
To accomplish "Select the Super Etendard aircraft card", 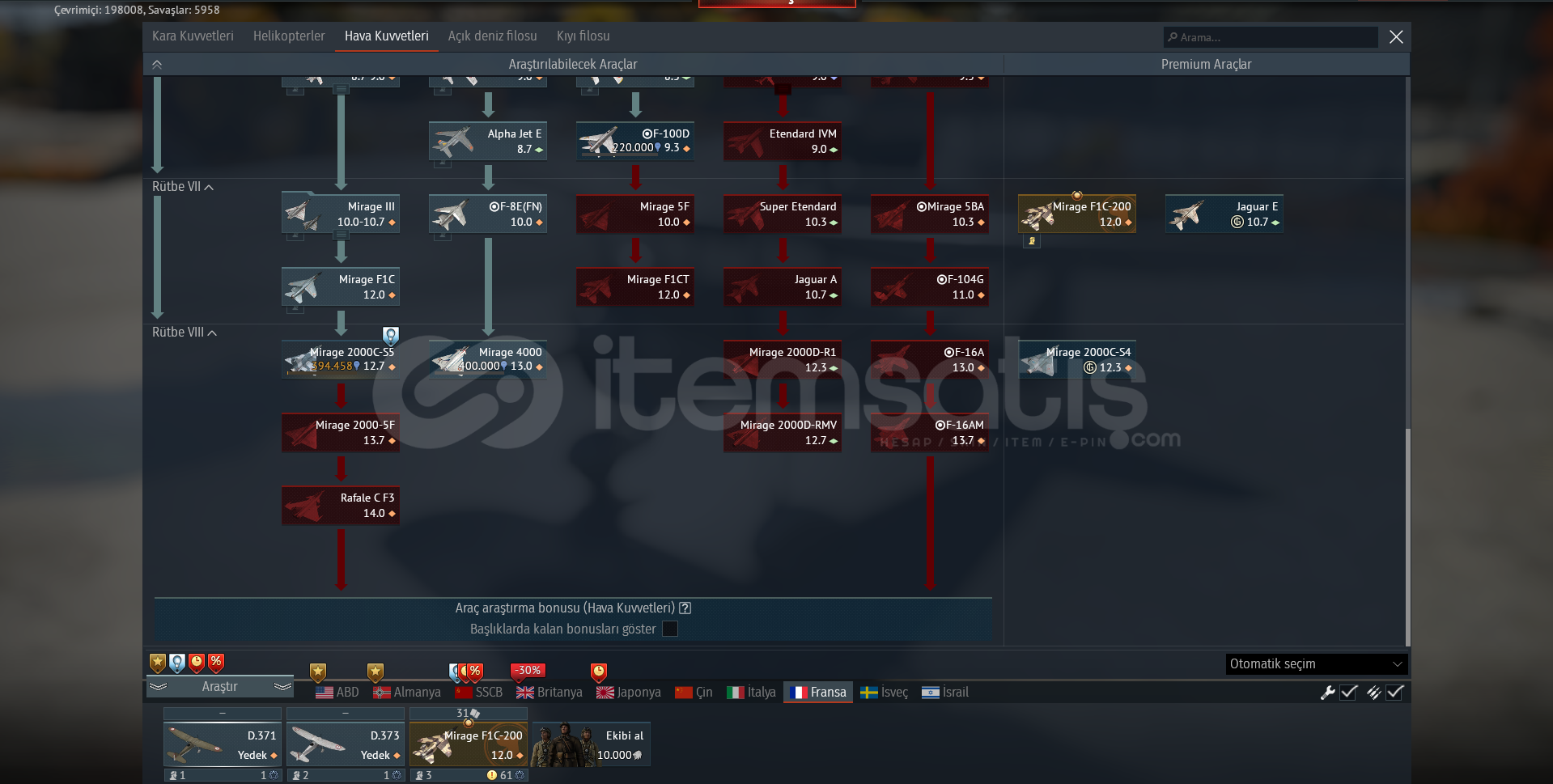I will [783, 214].
